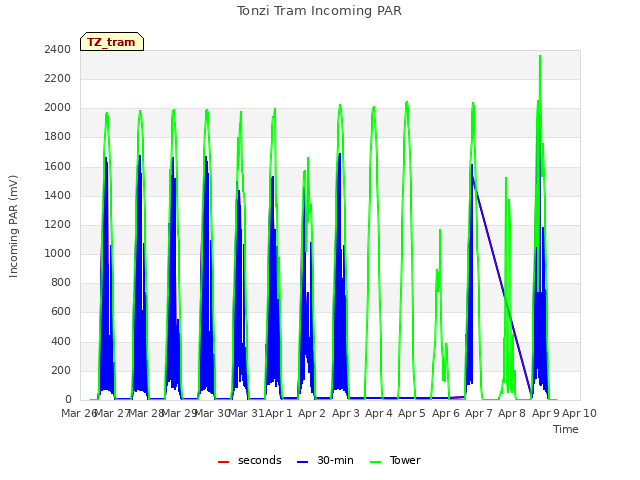
Task: Click the chart title Tonzi Tram Incoming PAR
Action: [x=319, y=11]
